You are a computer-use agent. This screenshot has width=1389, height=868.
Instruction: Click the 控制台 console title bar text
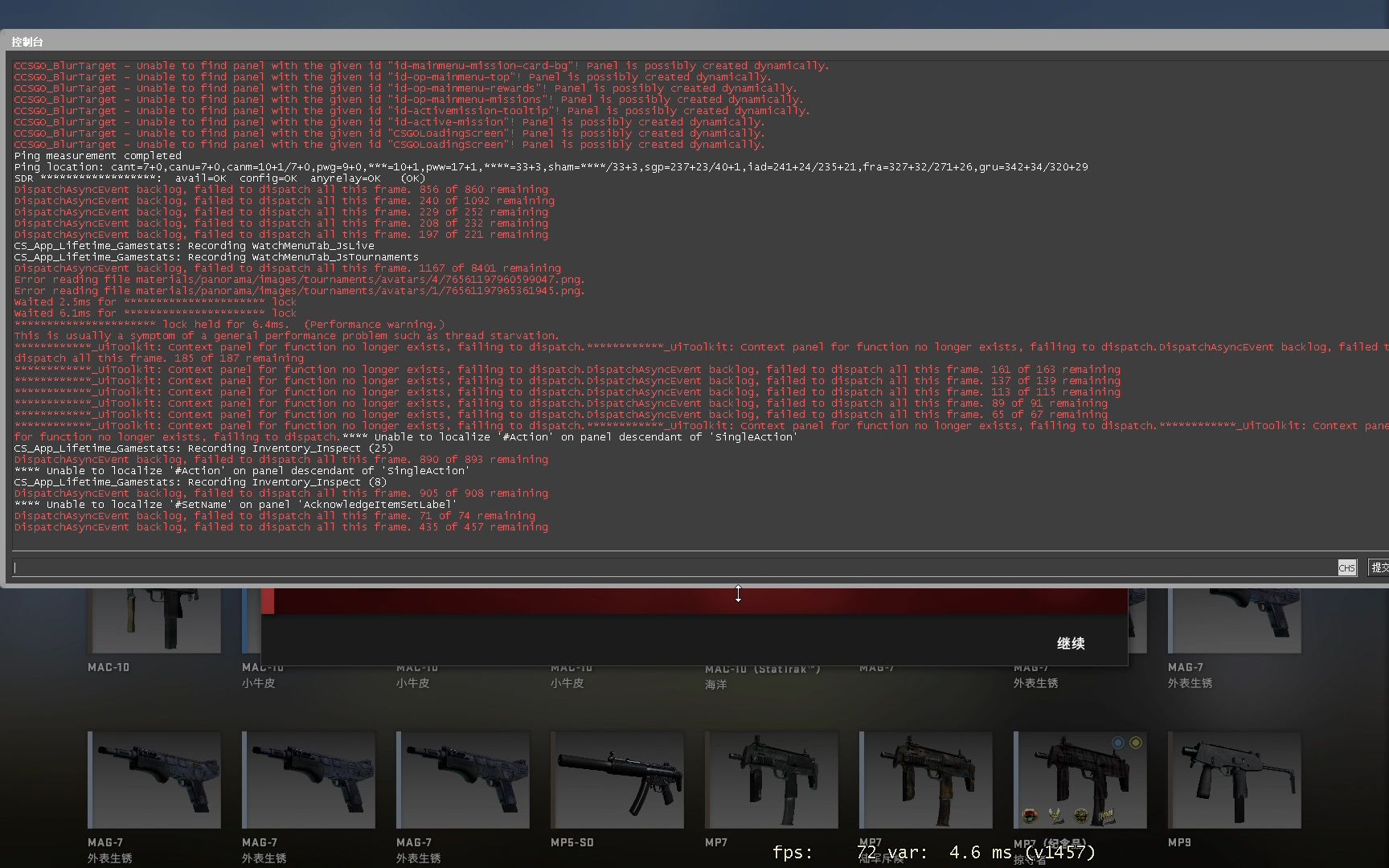(x=27, y=42)
